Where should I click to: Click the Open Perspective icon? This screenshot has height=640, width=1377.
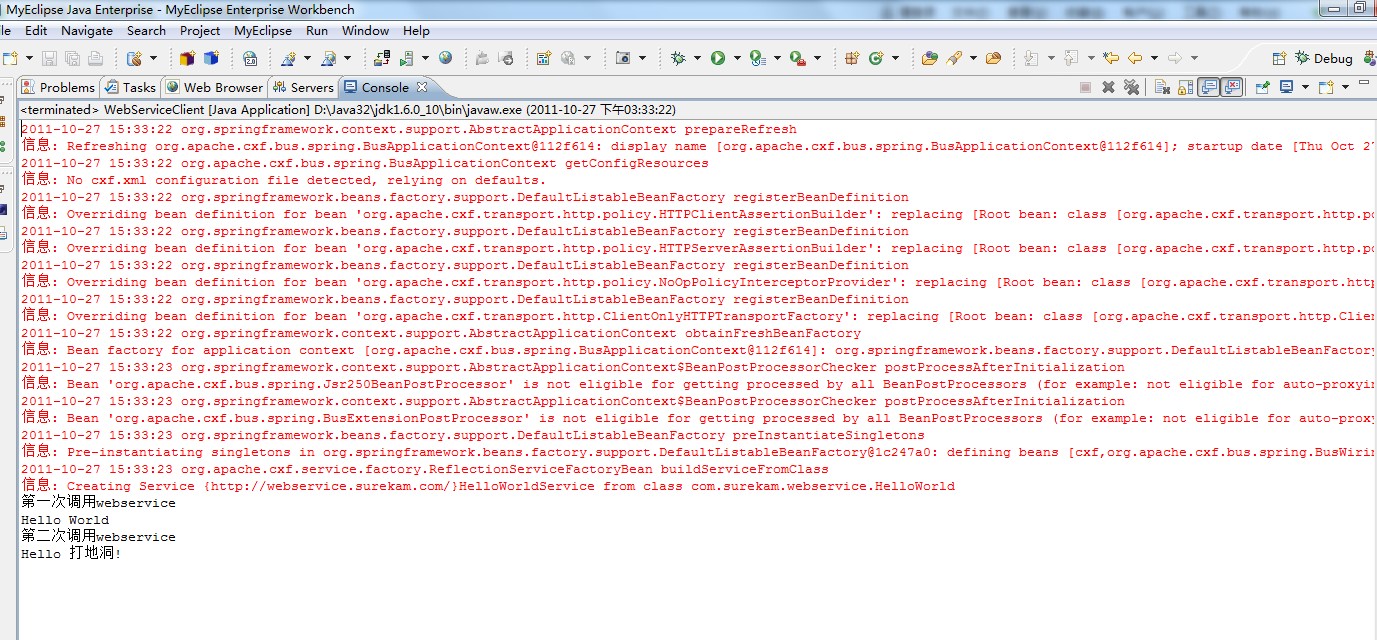pyautogui.click(x=1279, y=58)
